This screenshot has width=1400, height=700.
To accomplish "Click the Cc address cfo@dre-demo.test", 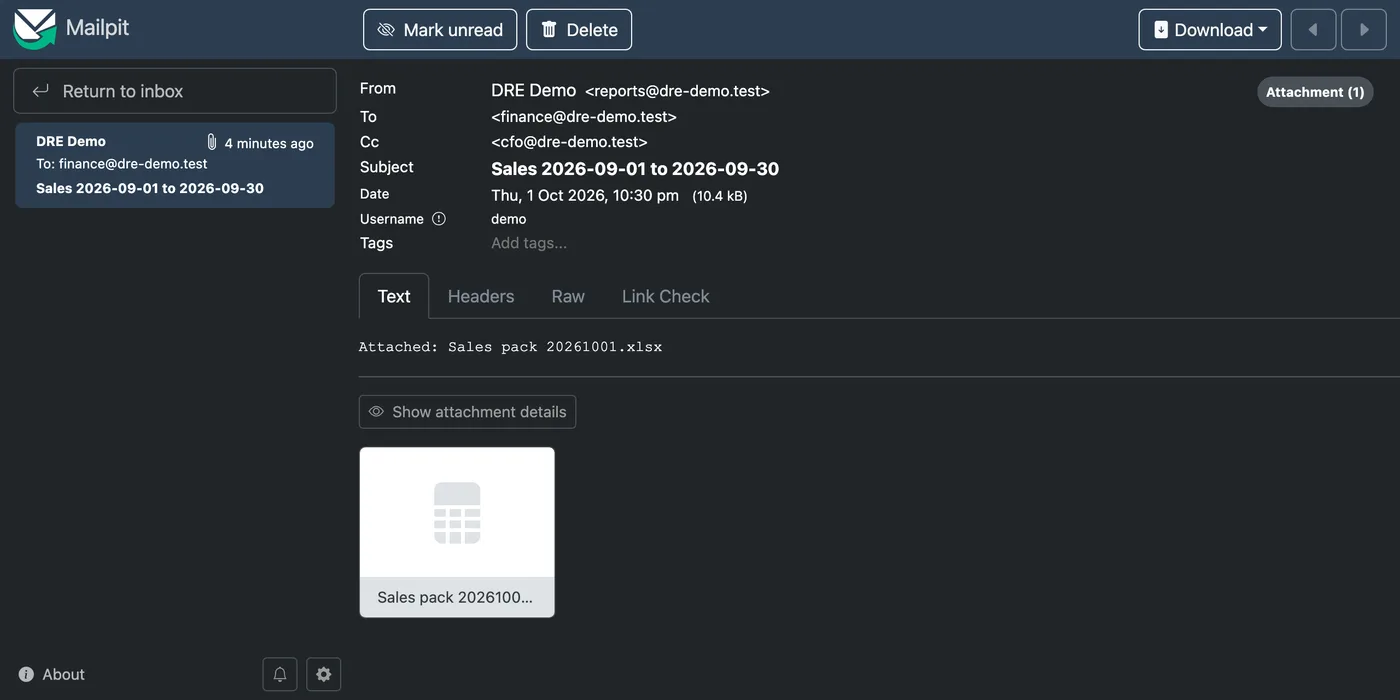I will tap(569, 142).
